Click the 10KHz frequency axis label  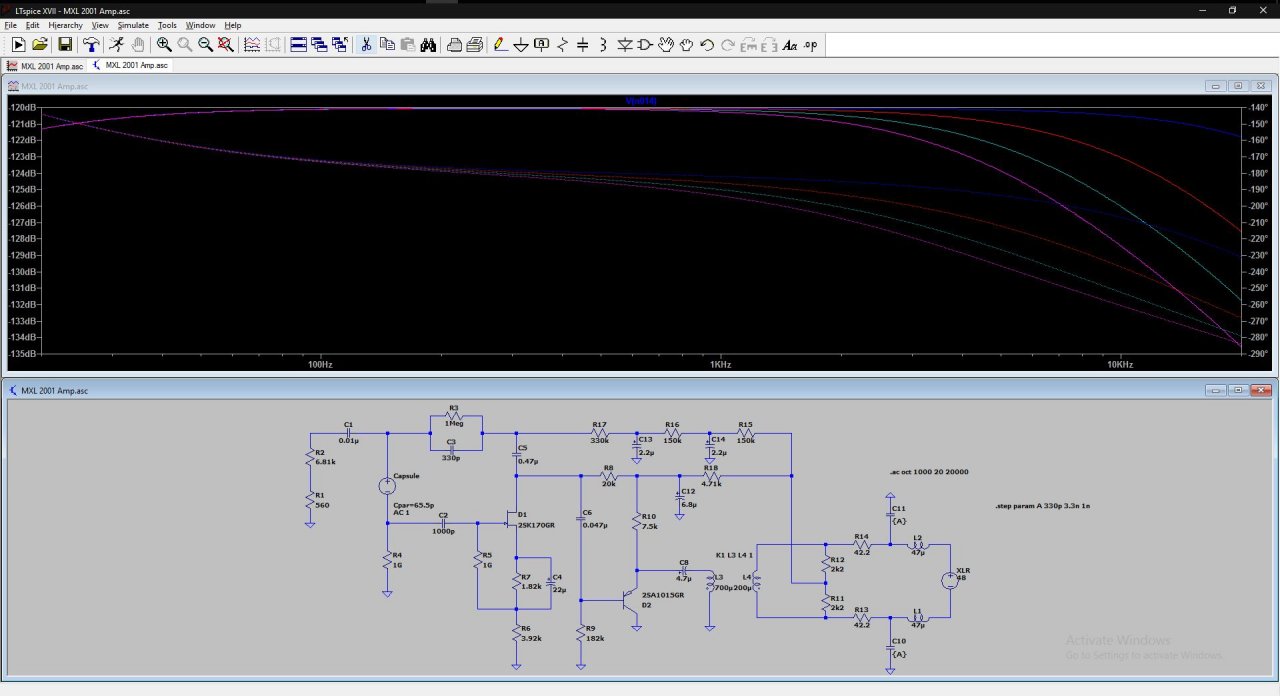pos(1119,365)
